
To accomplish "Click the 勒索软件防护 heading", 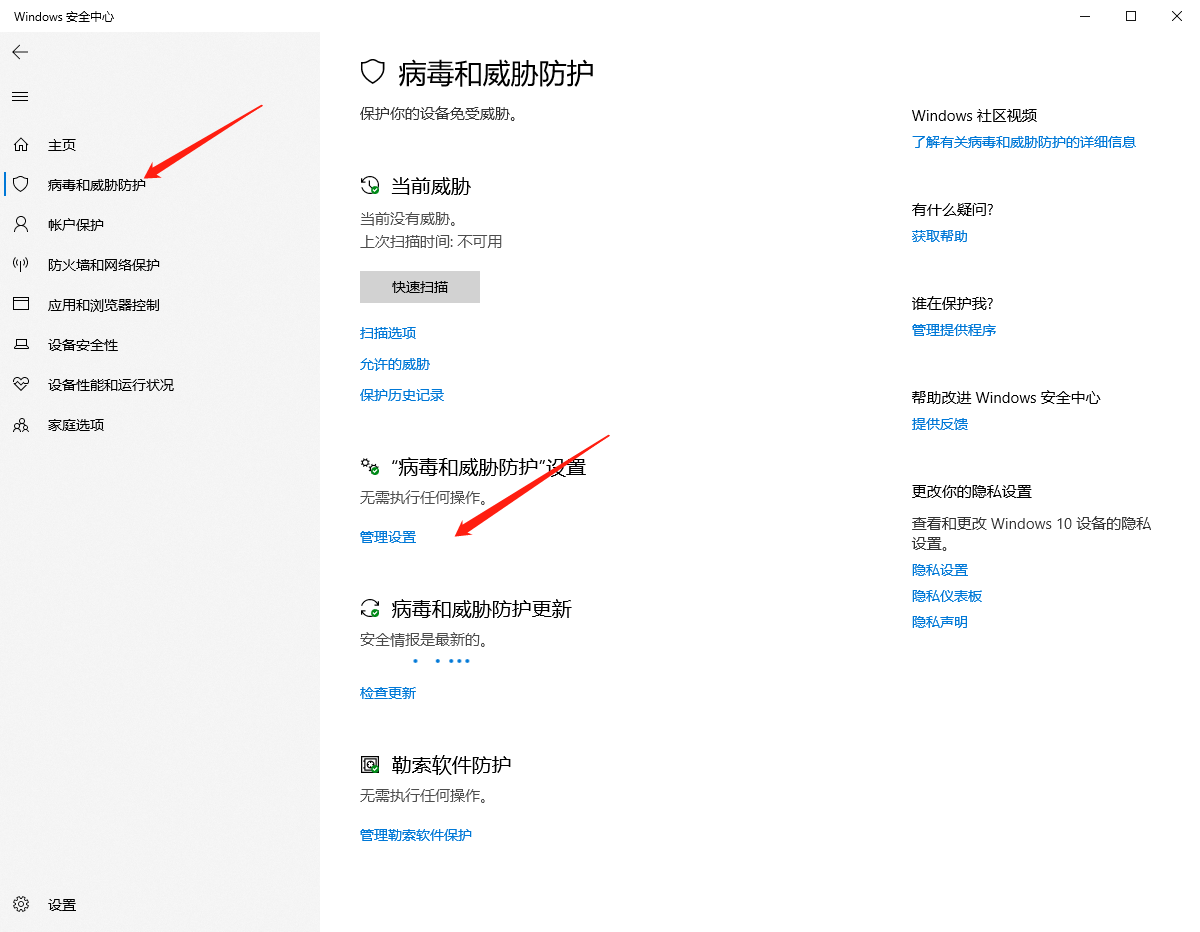I will tap(452, 765).
